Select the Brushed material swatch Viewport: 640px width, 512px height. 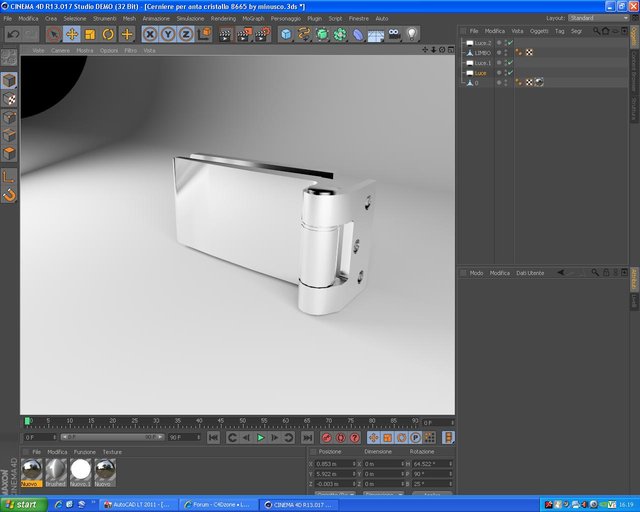(56, 472)
